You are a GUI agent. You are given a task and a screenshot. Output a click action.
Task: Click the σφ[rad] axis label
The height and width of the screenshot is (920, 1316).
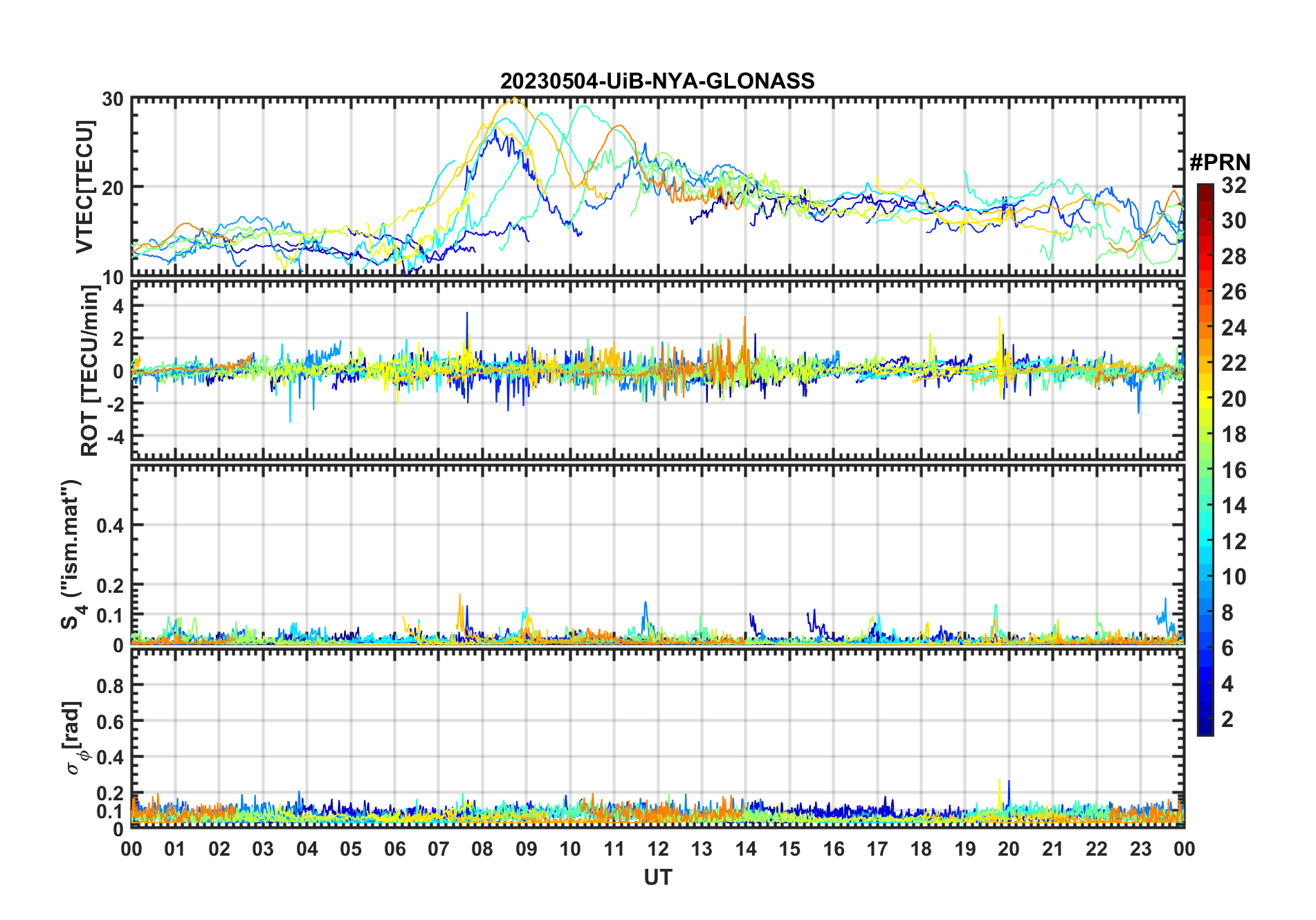pyautogui.click(x=76, y=738)
